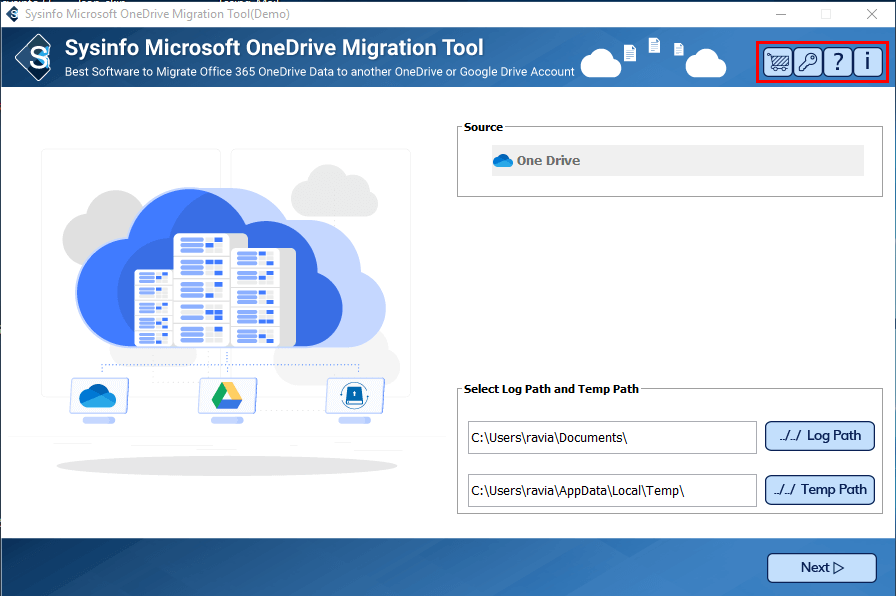Open the Log Path browse button

pyautogui.click(x=820, y=436)
